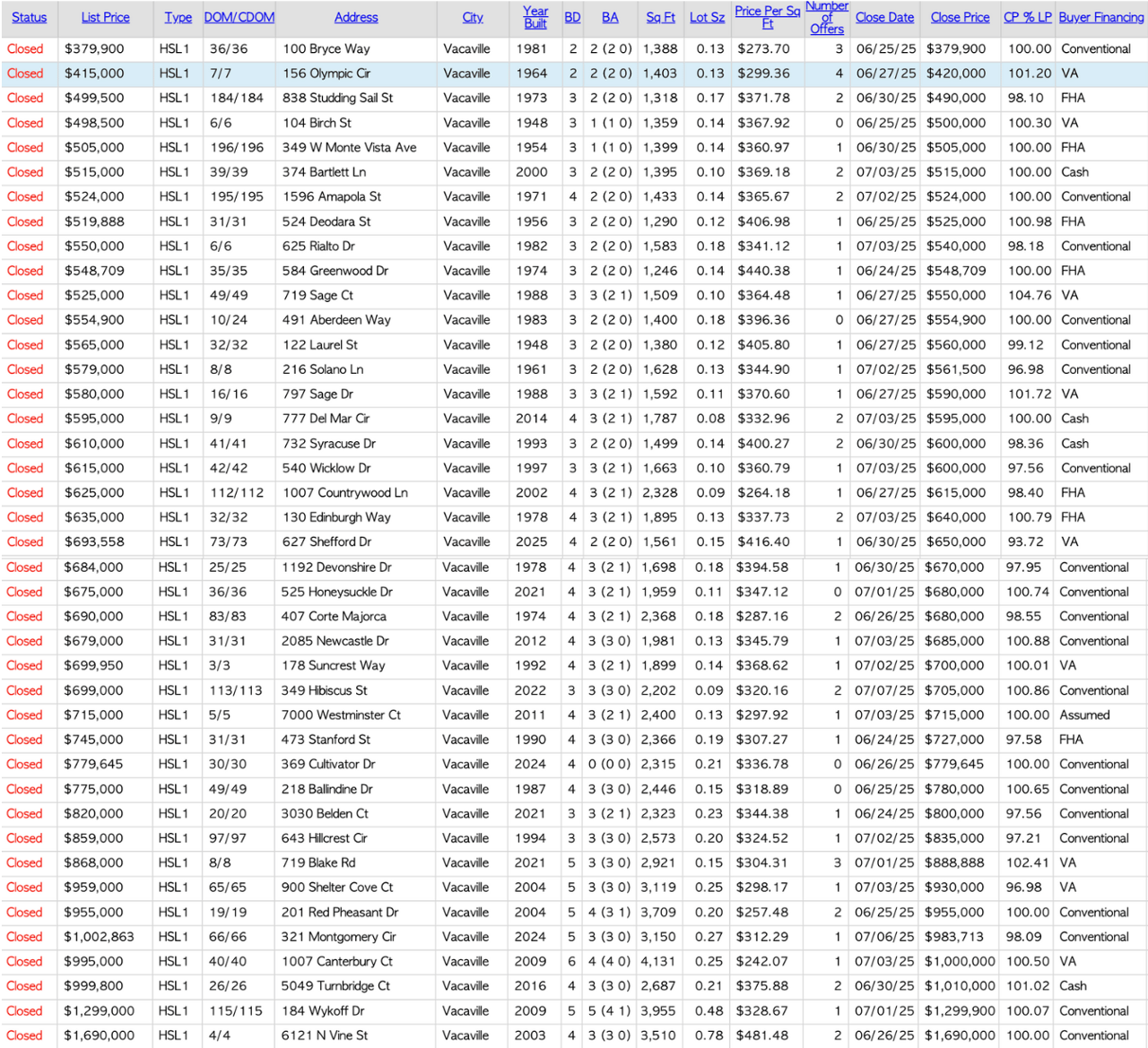Sort by the List Price column header
Viewport: 1148px width, 1048px height.
[x=105, y=17]
